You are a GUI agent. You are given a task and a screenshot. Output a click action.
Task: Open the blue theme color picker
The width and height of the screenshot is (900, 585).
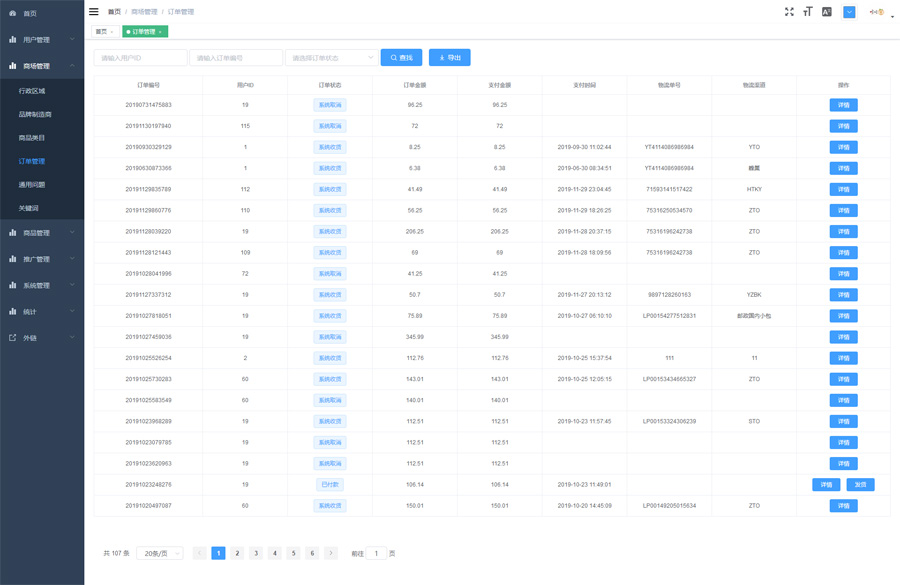pyautogui.click(x=849, y=12)
